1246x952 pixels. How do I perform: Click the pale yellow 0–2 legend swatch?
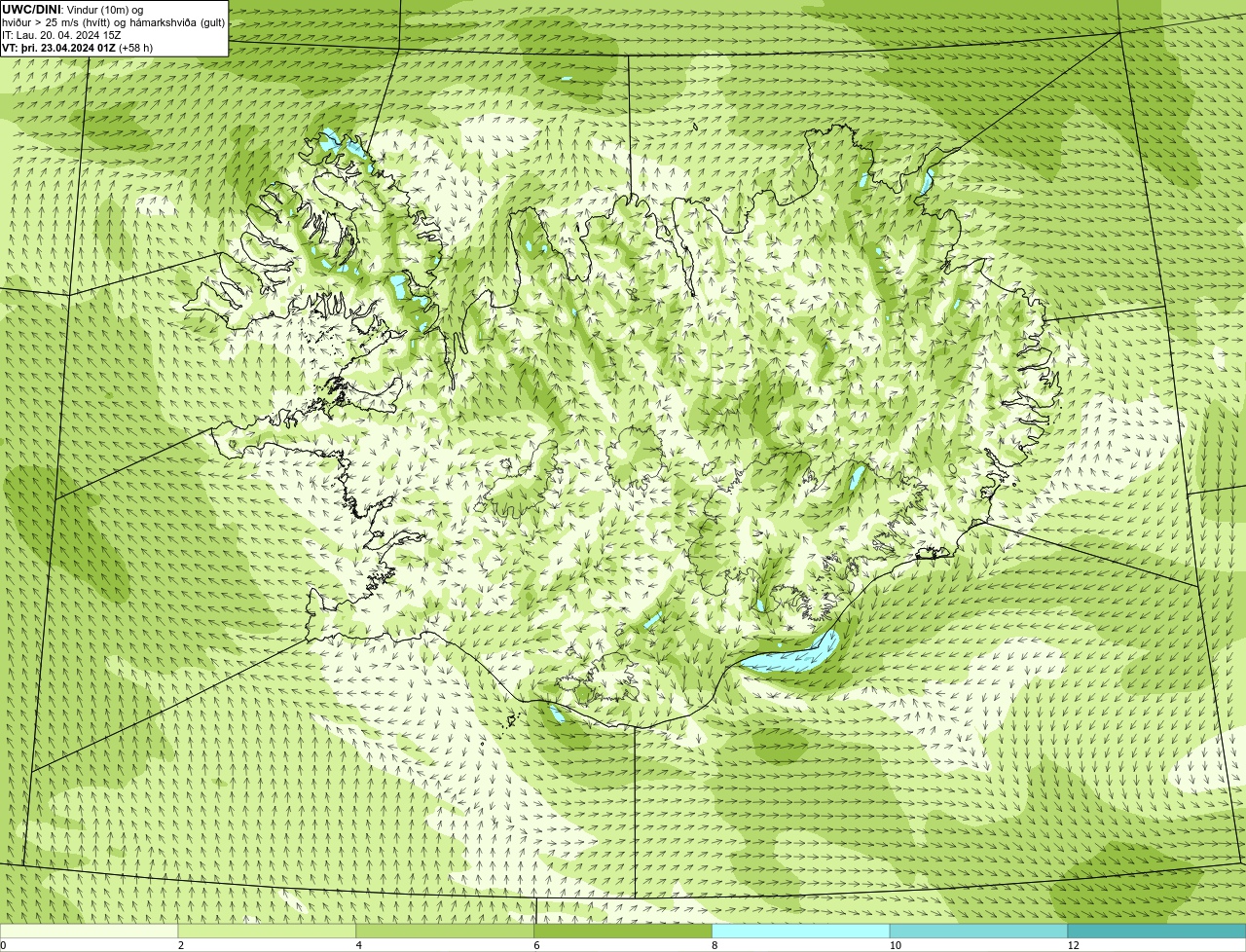coord(89,931)
